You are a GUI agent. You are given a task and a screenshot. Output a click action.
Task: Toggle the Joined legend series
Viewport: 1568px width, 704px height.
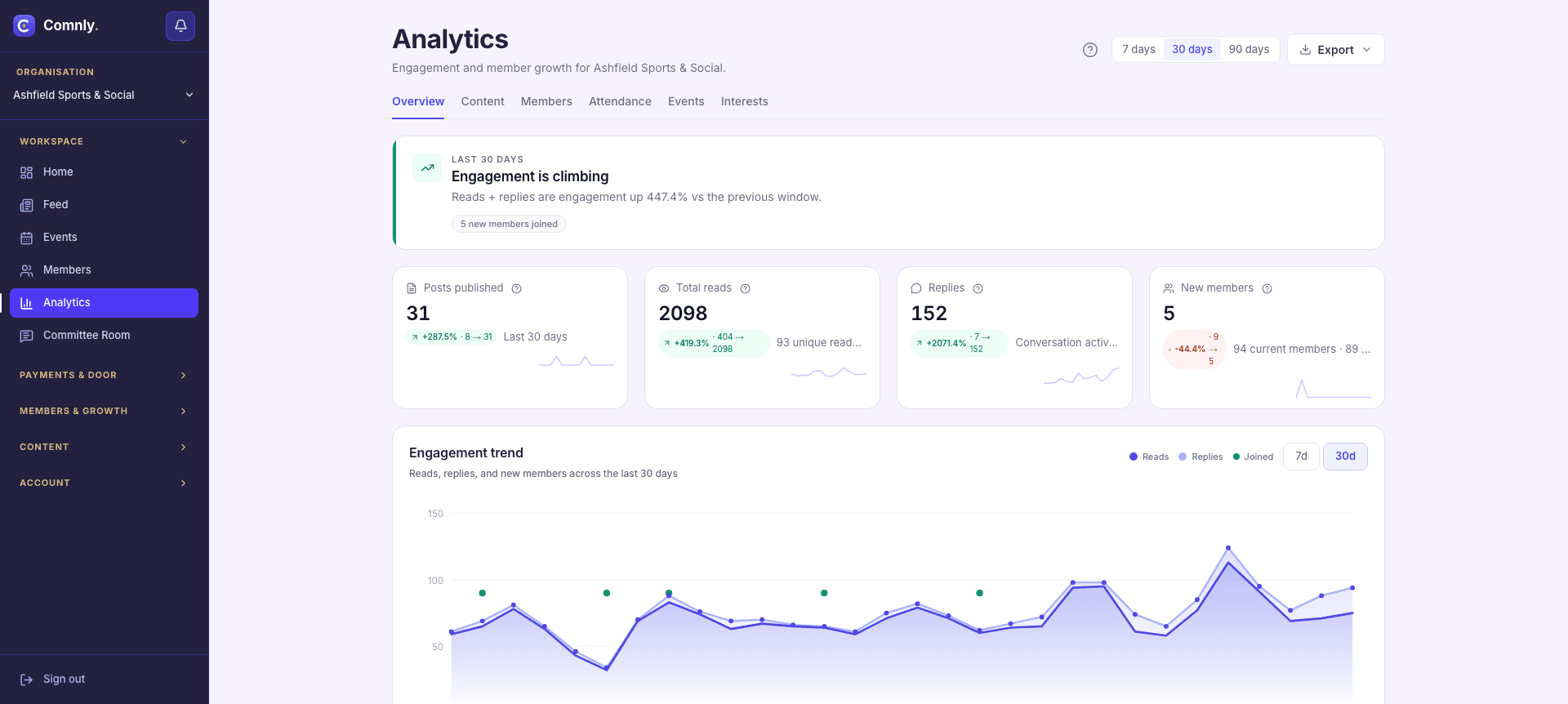click(1253, 457)
